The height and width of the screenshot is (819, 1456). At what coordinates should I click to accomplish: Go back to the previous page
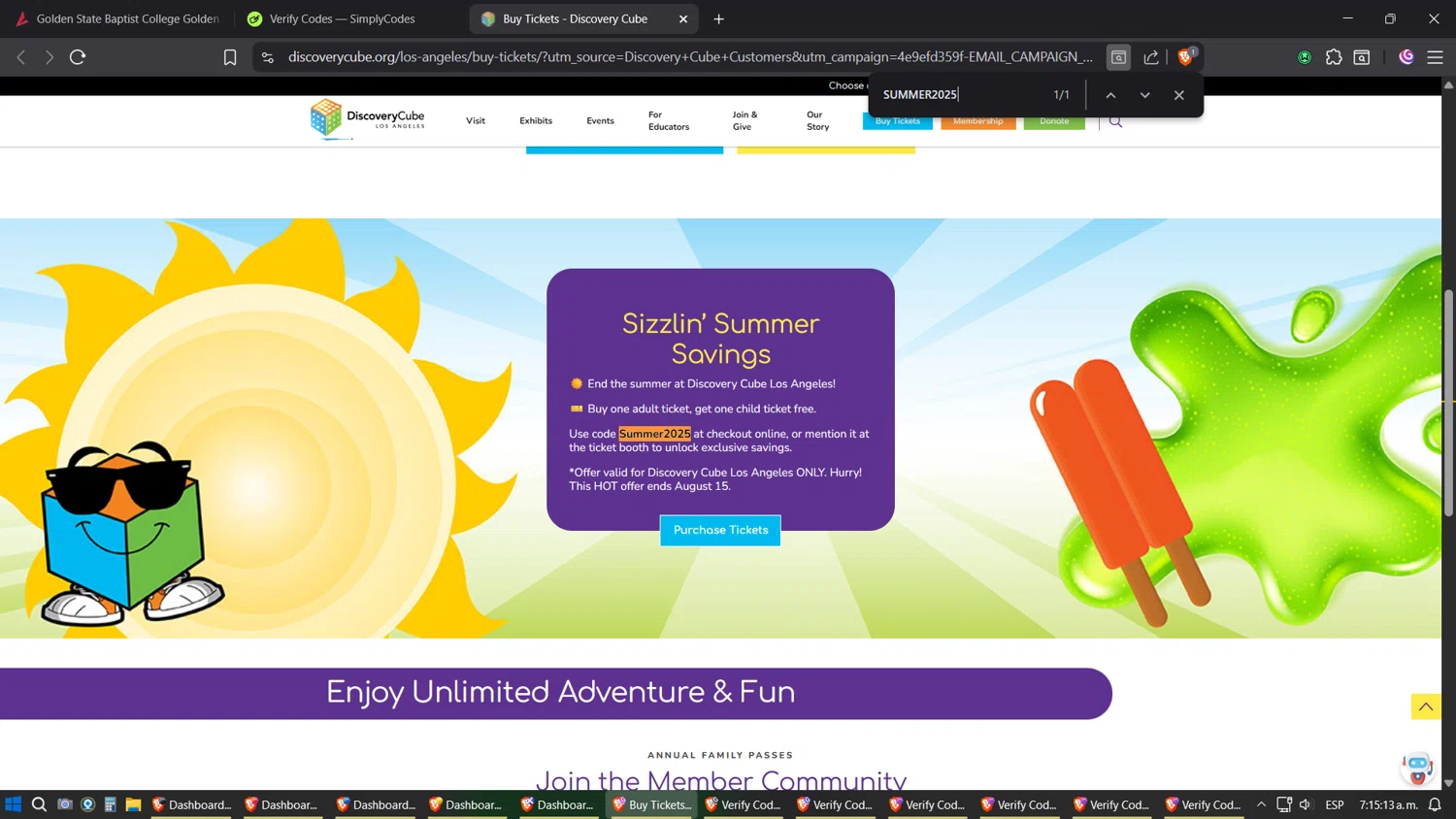click(x=21, y=57)
